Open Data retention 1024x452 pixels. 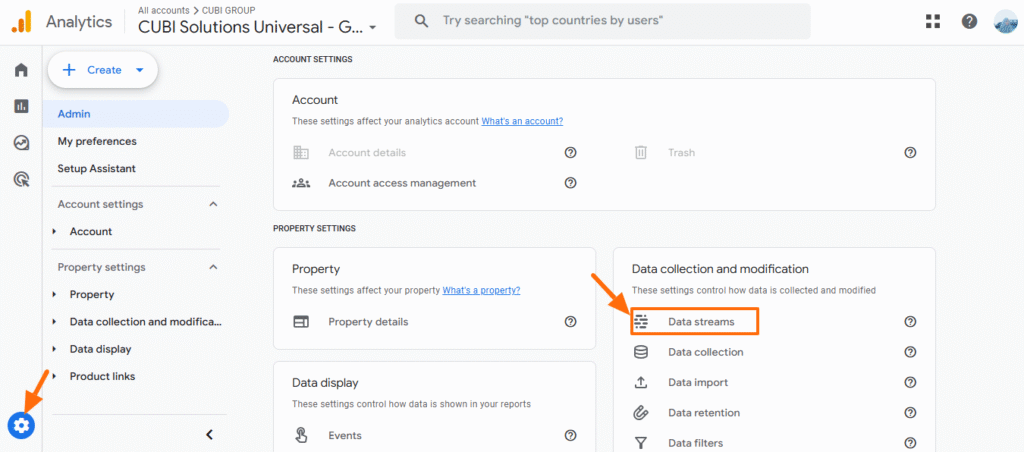(704, 413)
